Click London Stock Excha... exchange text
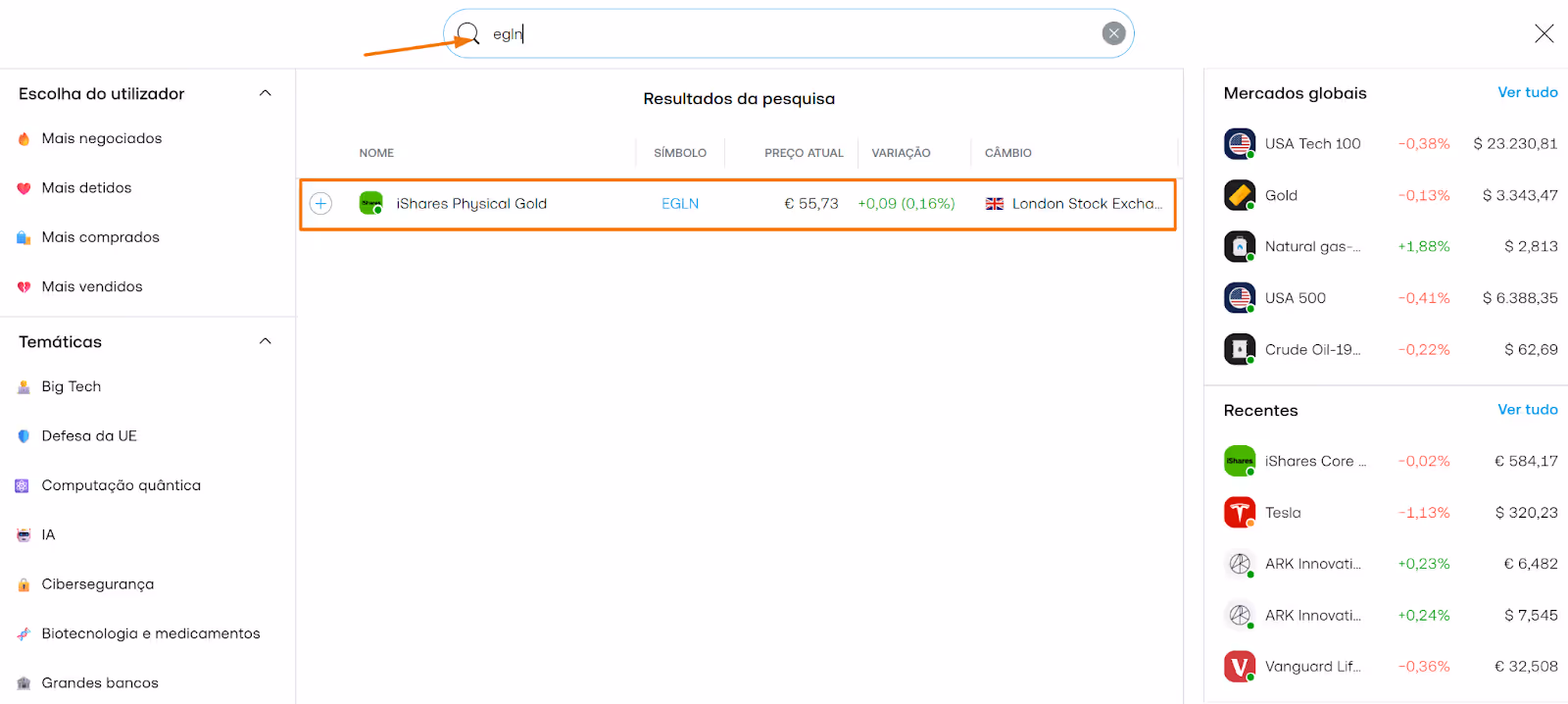This screenshot has height=704, width=1568. point(1088,204)
